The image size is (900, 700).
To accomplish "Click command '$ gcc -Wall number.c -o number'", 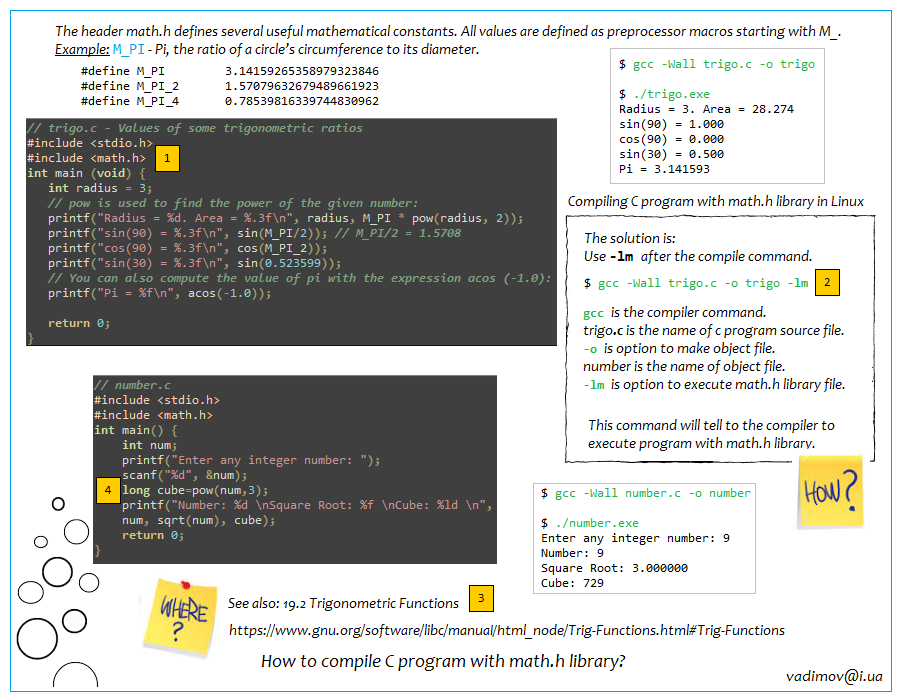I will (646, 493).
